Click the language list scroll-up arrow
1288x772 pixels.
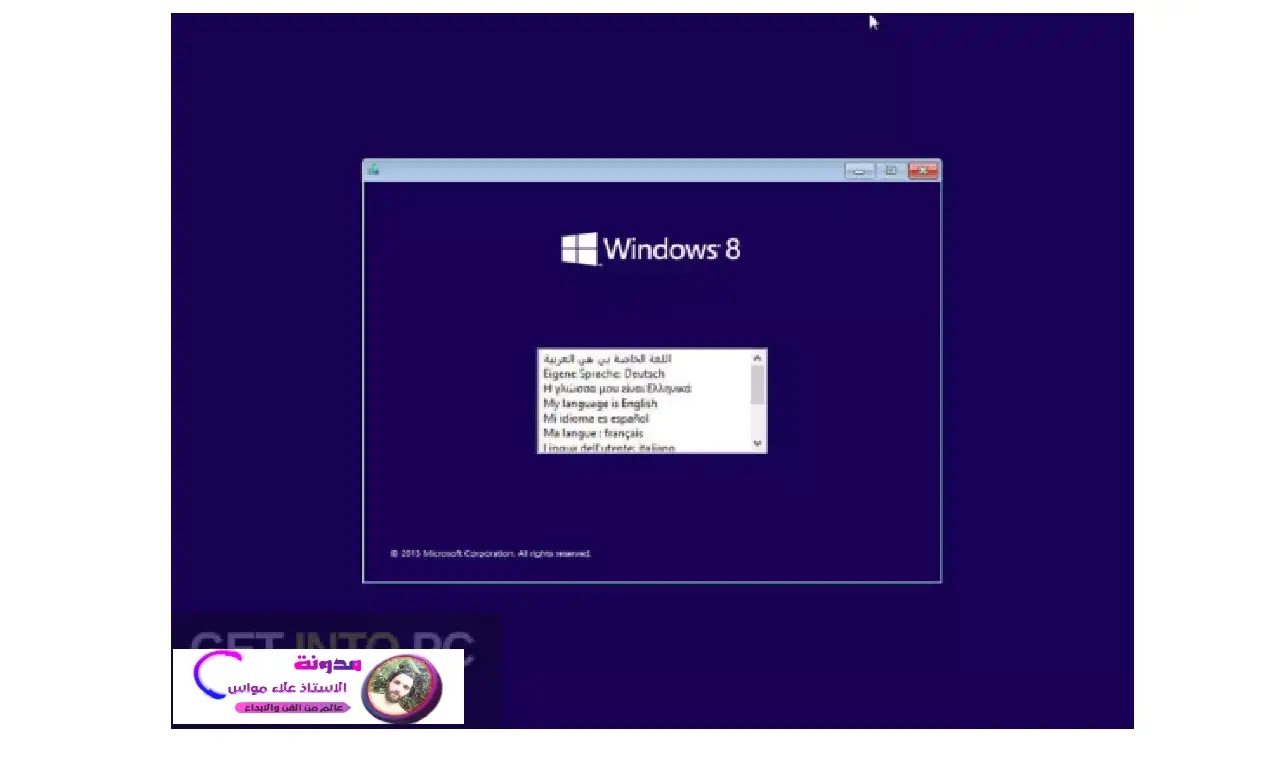tap(757, 358)
